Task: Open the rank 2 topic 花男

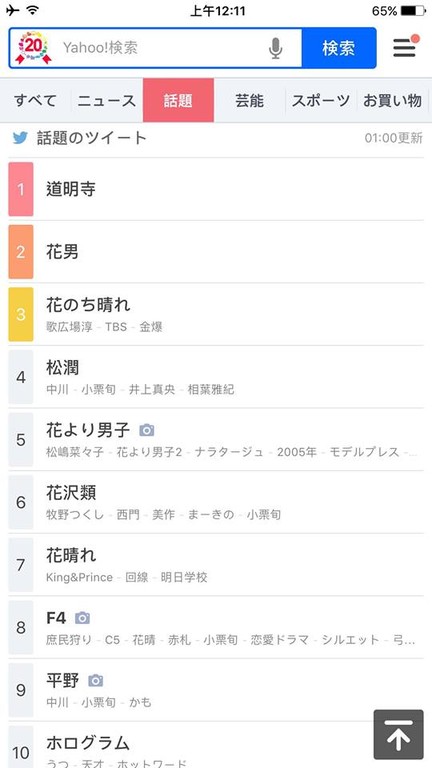Action: tap(216, 252)
